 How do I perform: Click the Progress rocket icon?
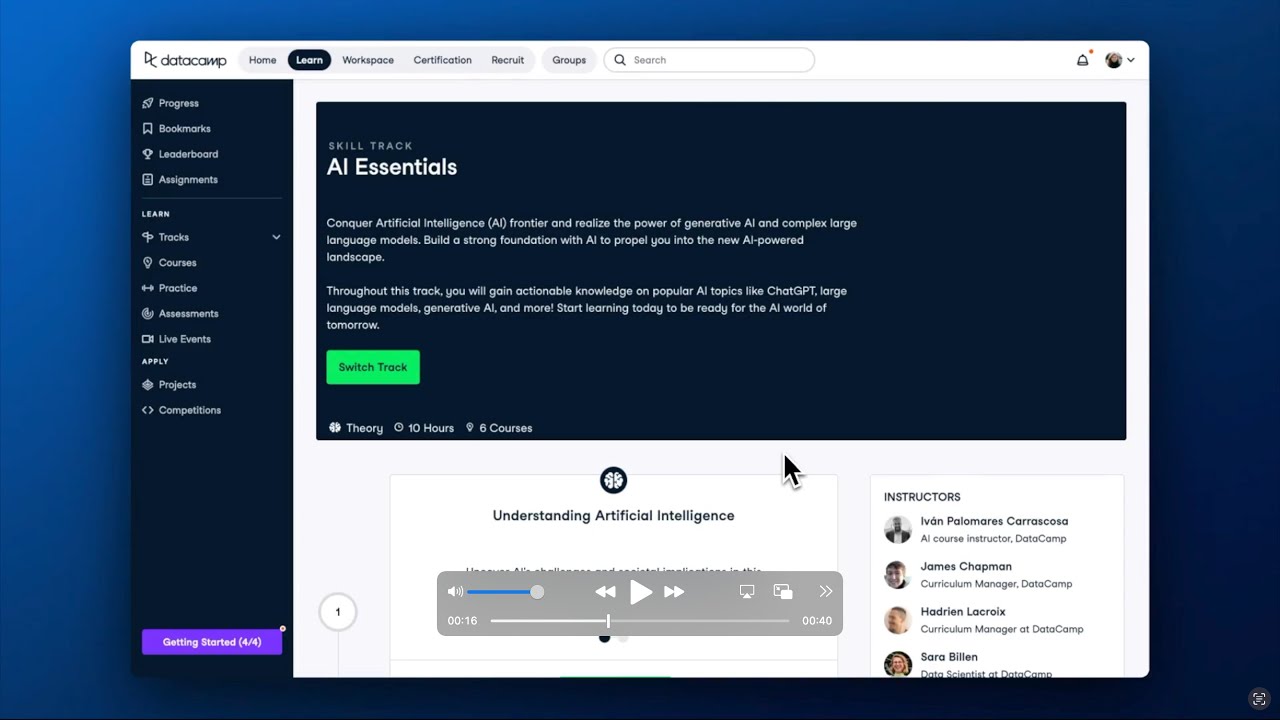(x=148, y=103)
